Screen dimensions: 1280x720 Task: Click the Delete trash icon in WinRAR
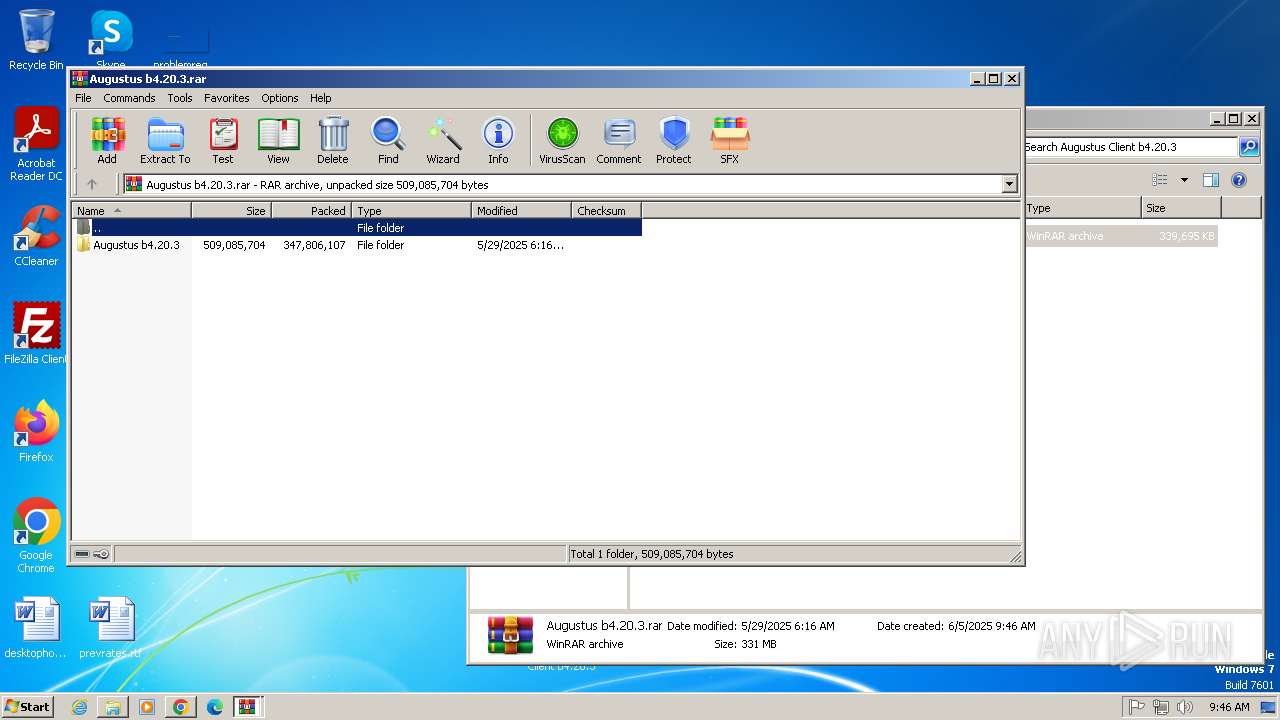pyautogui.click(x=333, y=140)
